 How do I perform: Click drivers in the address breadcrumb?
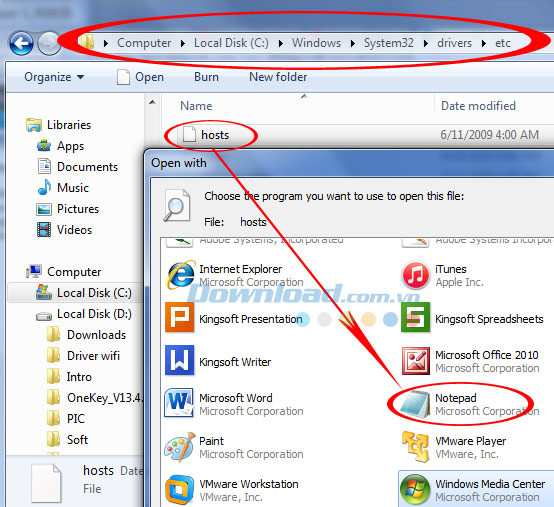pos(454,43)
